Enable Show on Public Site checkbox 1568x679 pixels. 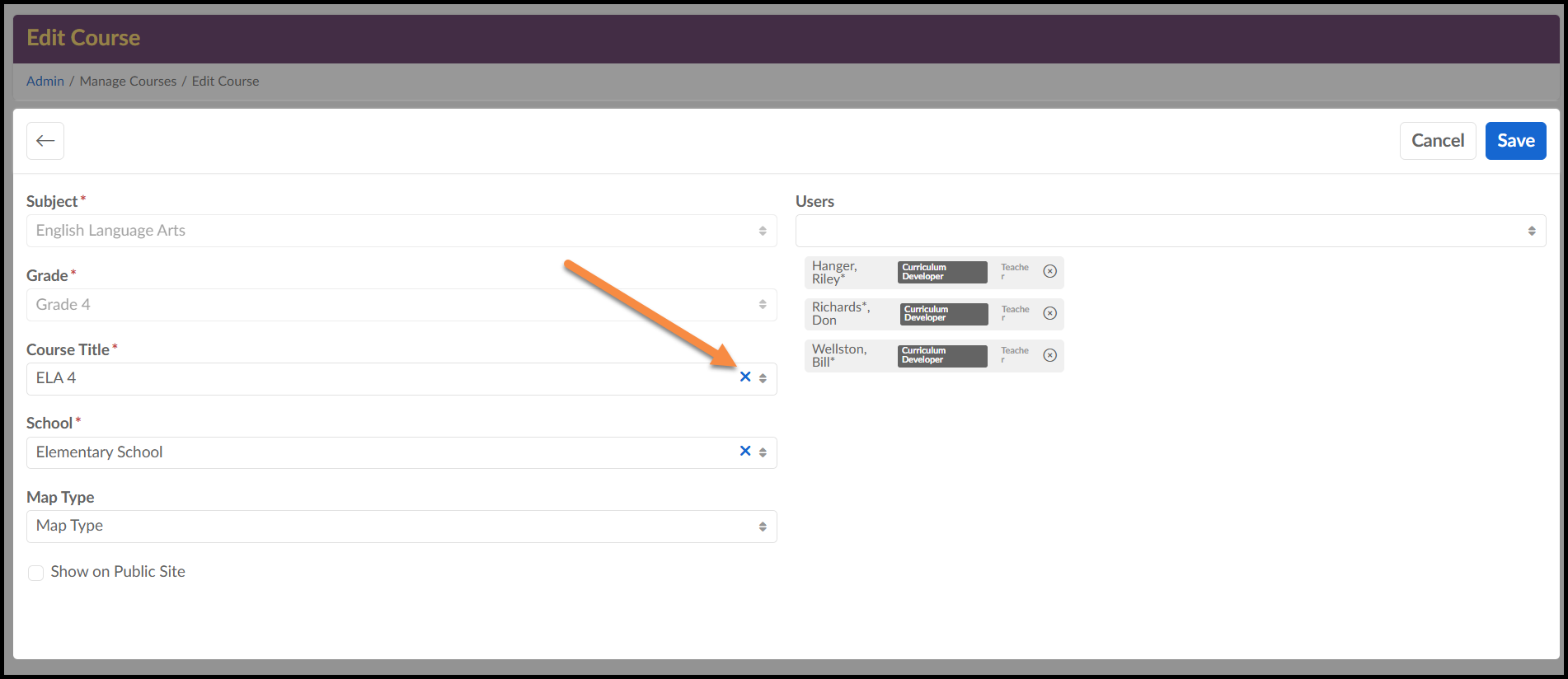click(x=36, y=573)
